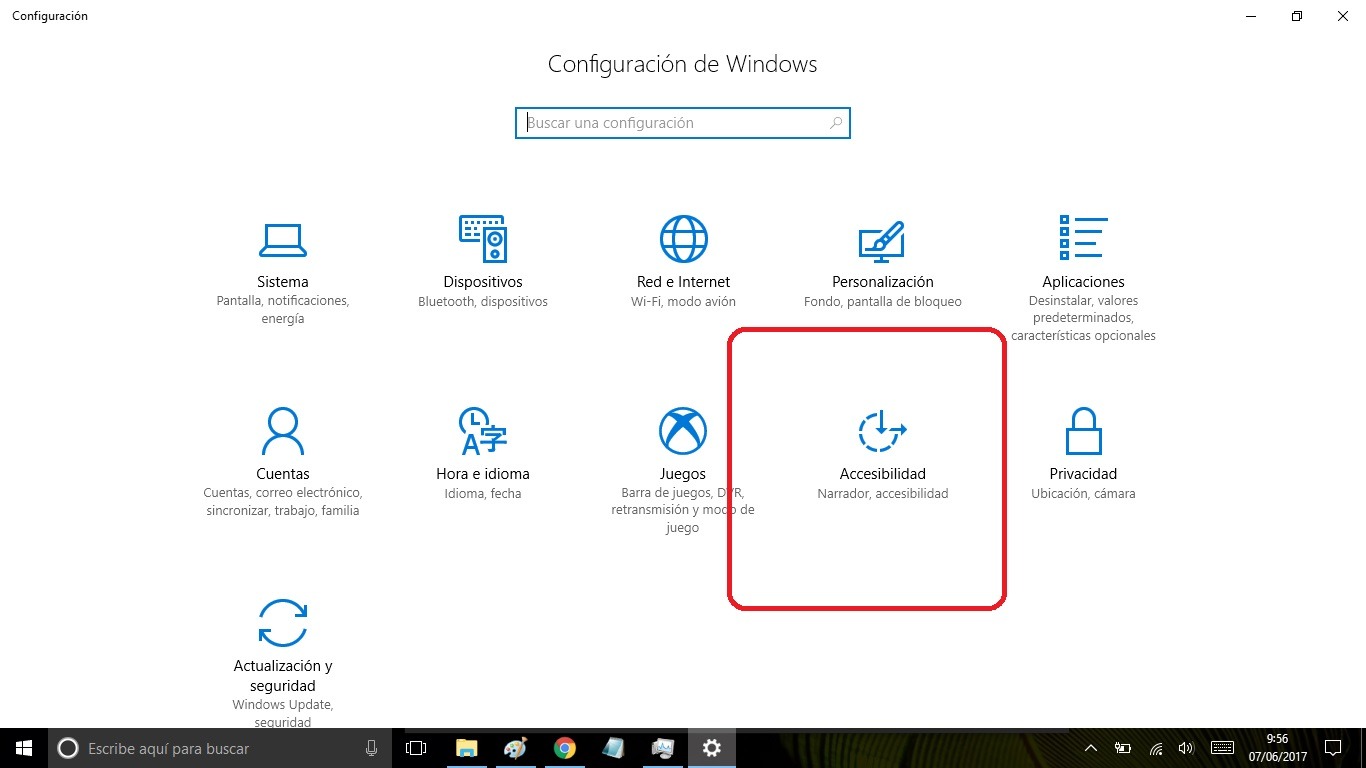Open the Aplicaciones settings tile
Viewport: 1366px width, 768px height.
tap(1083, 279)
